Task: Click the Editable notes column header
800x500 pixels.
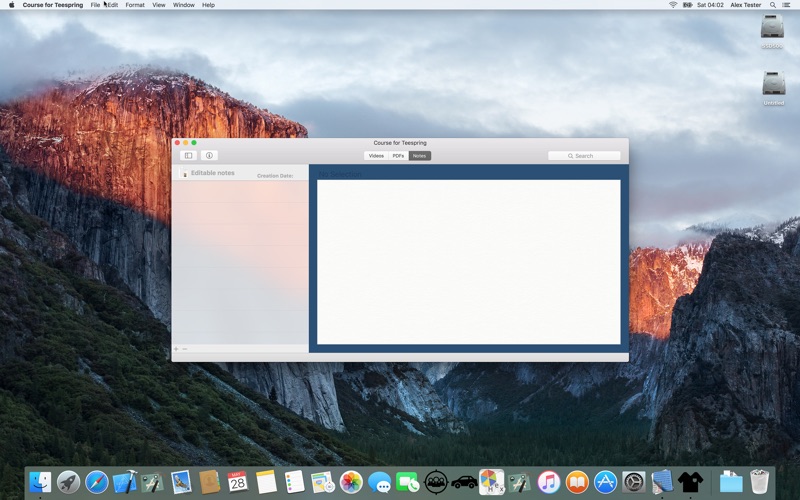Action: [213, 173]
